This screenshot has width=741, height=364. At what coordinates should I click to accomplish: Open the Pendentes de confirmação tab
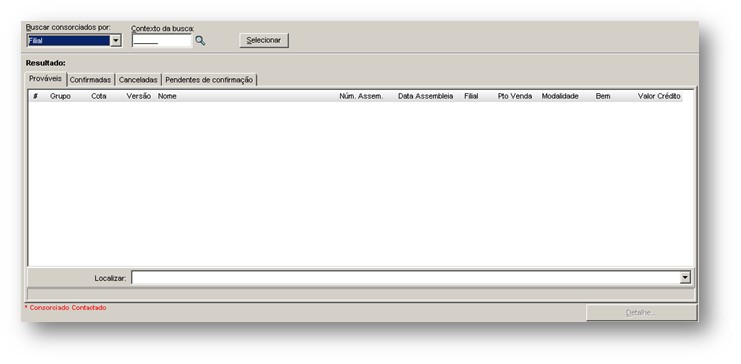pos(209,80)
